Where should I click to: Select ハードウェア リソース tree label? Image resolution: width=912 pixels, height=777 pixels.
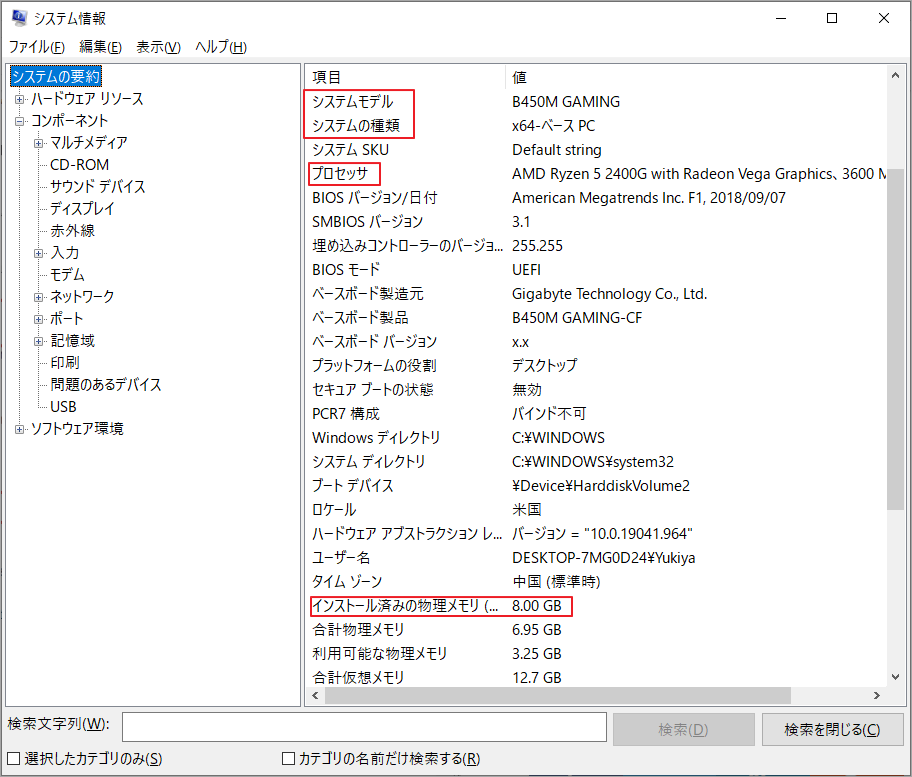pyautogui.click(x=87, y=99)
